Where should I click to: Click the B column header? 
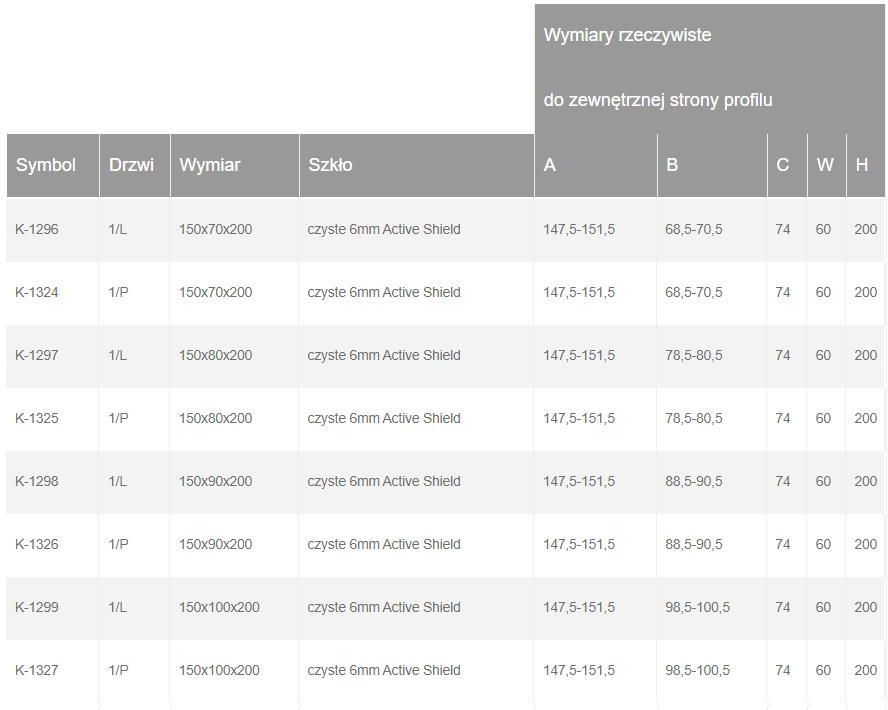(672, 165)
